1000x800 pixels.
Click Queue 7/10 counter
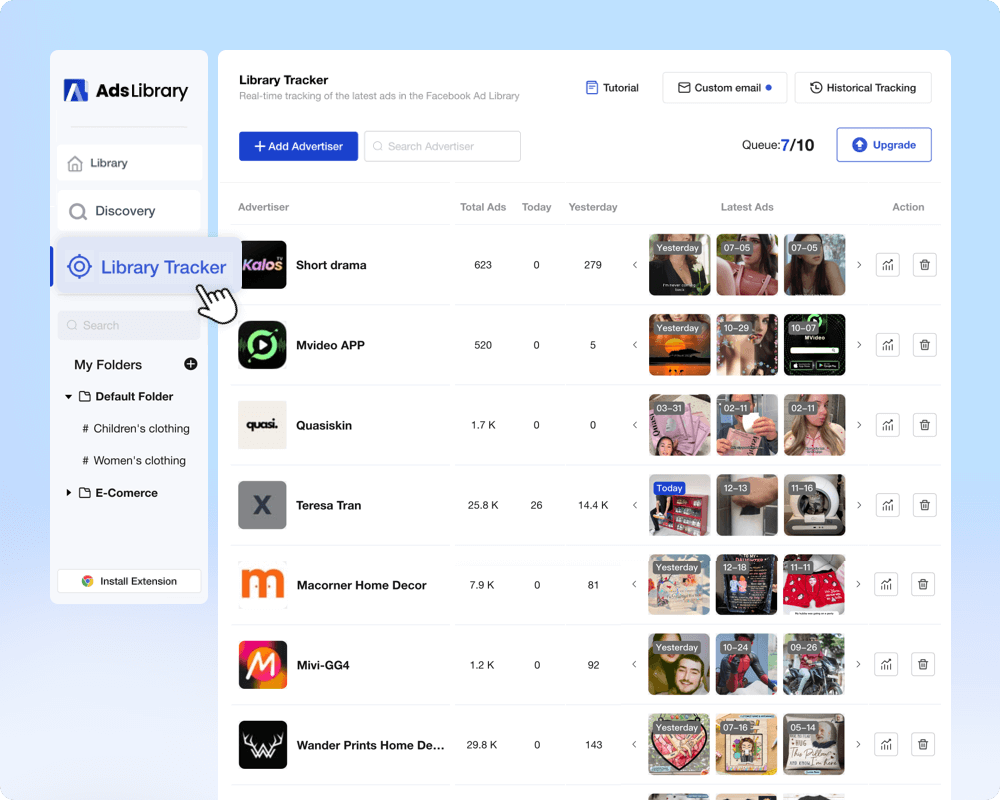pos(778,145)
